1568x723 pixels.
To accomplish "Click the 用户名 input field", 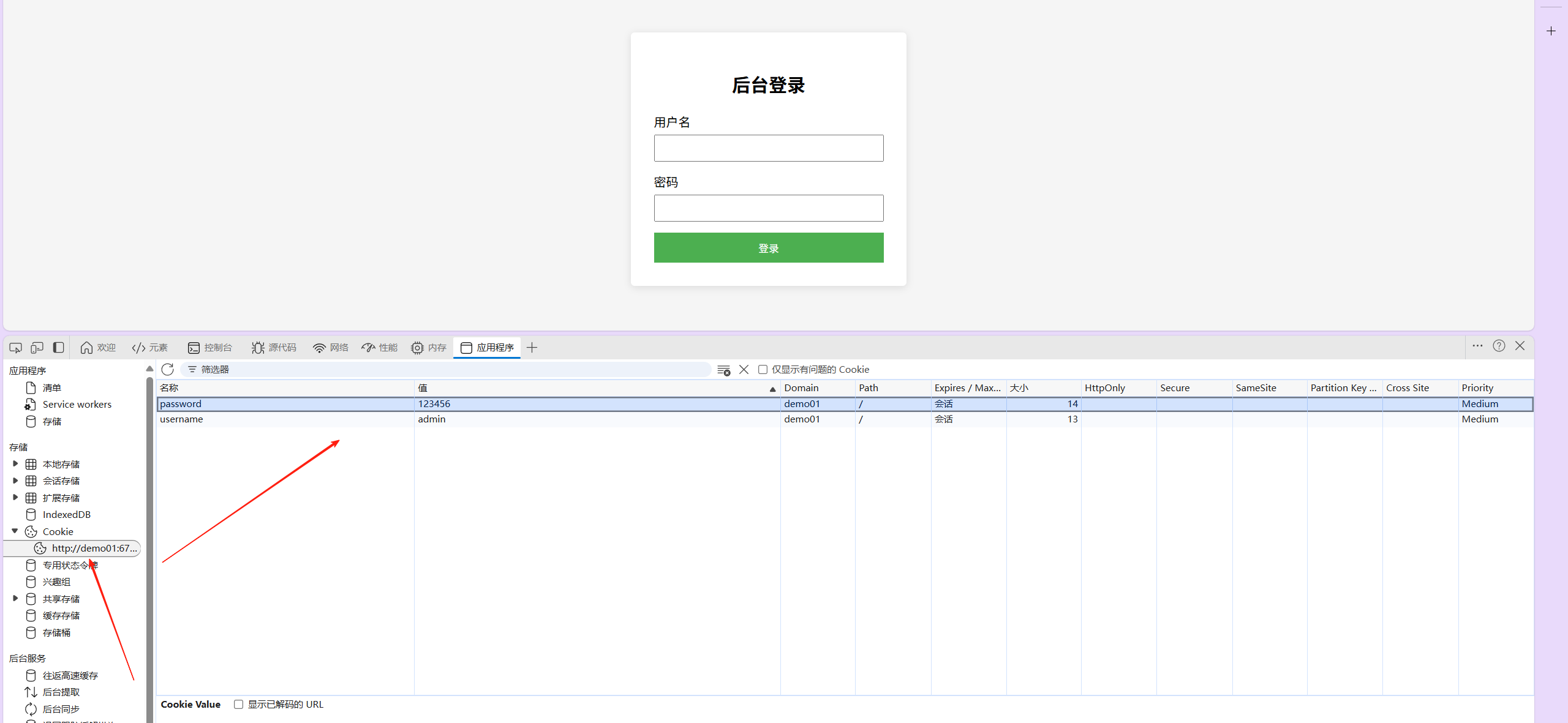I will pyautogui.click(x=768, y=148).
